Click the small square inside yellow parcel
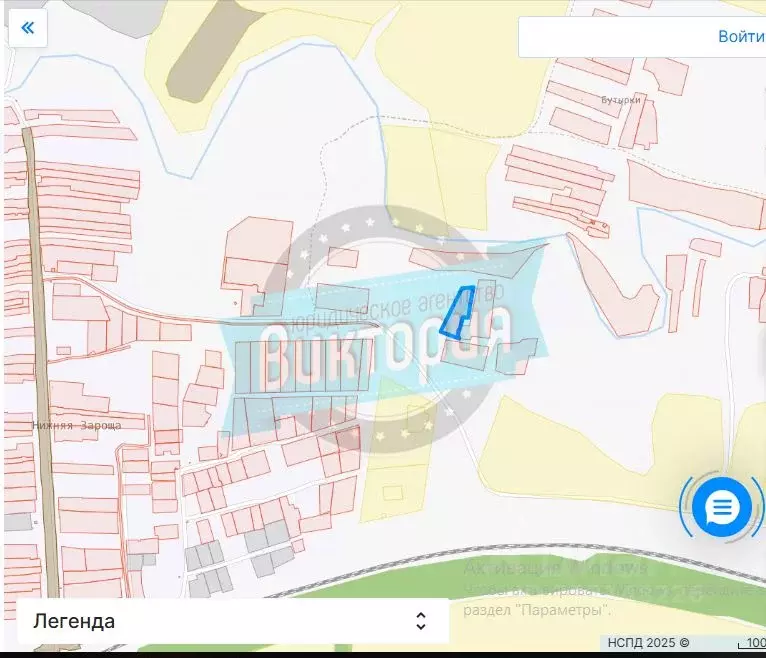 (394, 493)
